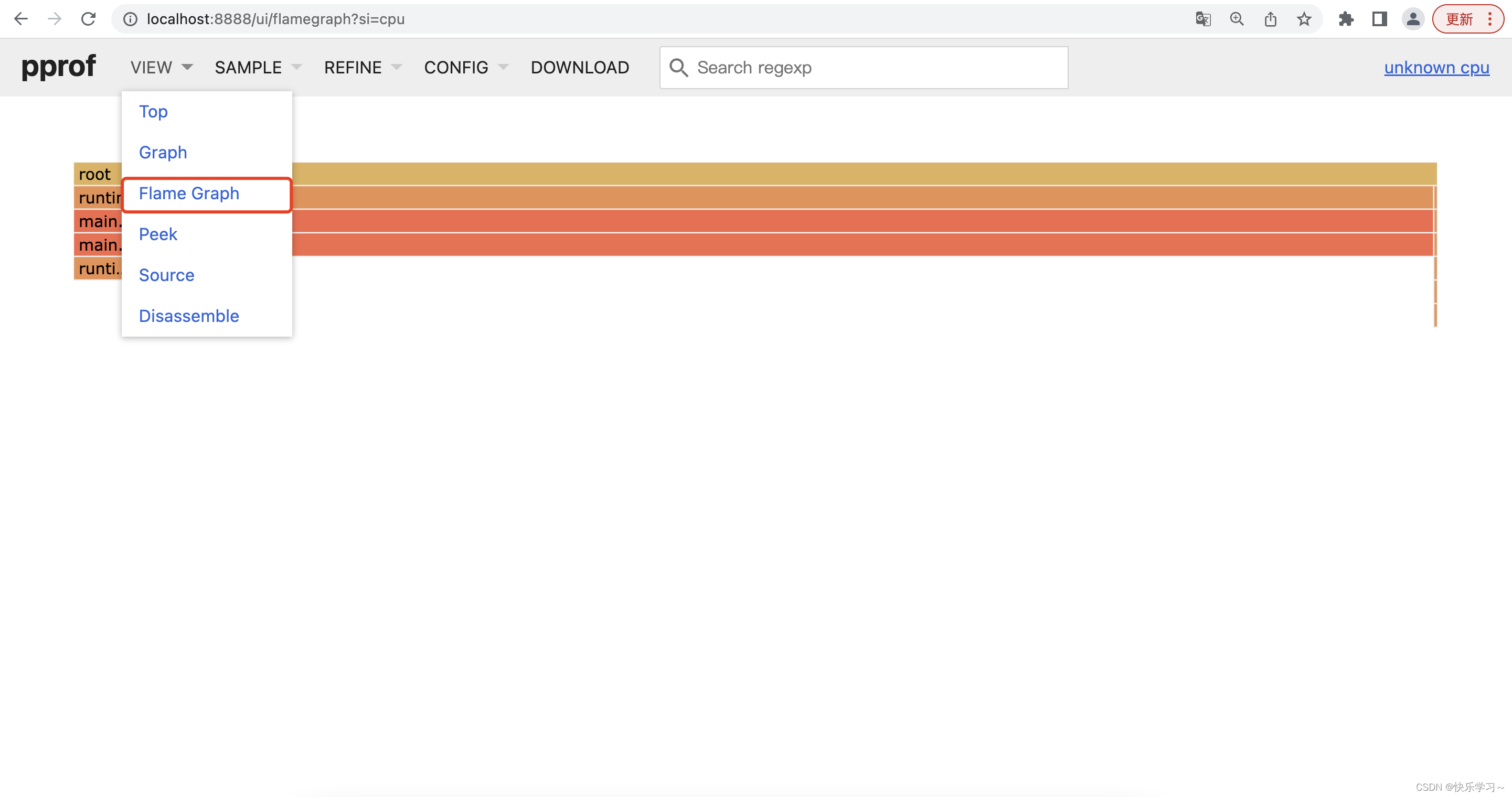Click the DOWNLOAD button
Viewport: 1512px width, 797px height.
(580, 67)
